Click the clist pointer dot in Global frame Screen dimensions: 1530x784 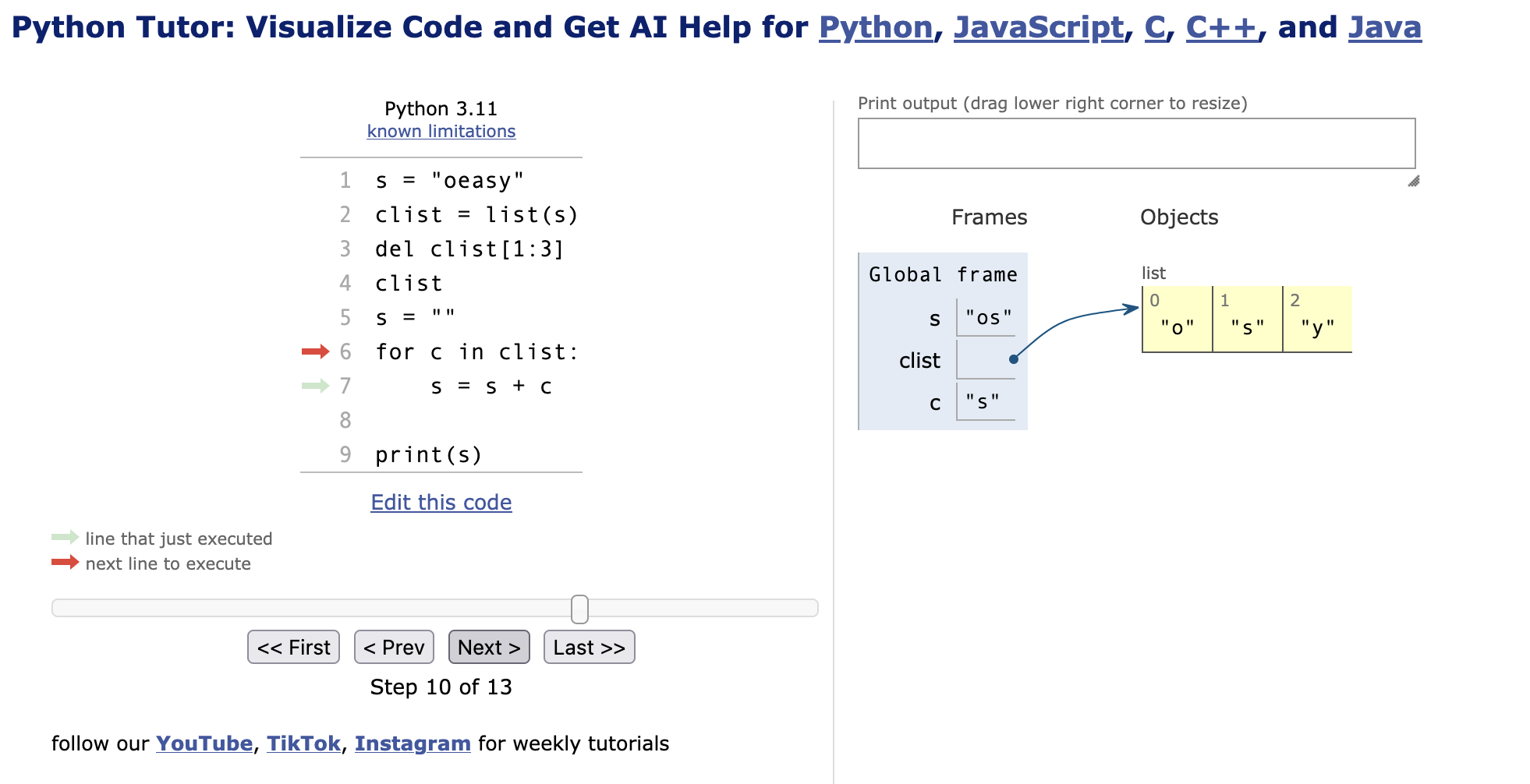[1013, 359]
